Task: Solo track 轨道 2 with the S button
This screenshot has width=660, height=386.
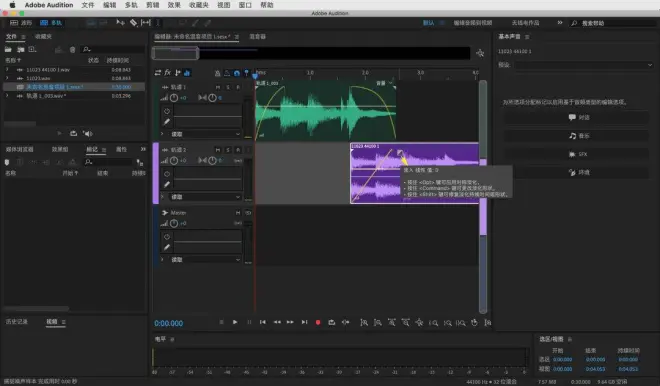Action: click(228, 150)
